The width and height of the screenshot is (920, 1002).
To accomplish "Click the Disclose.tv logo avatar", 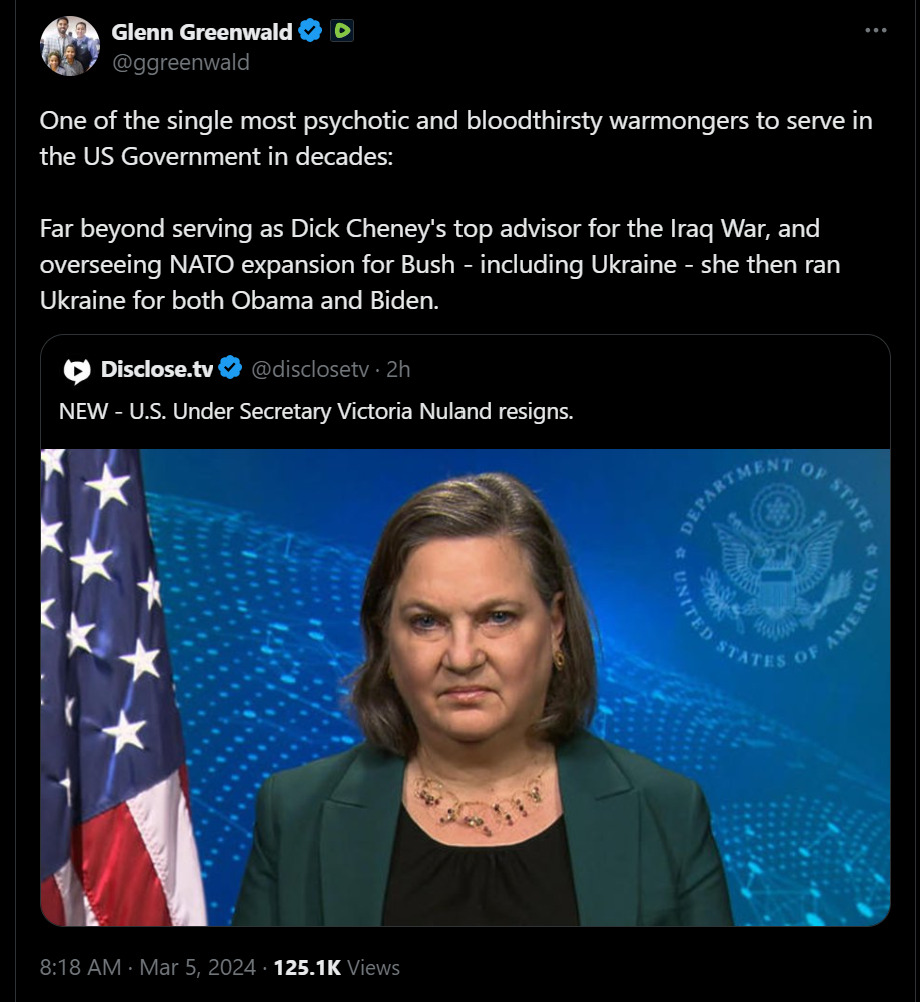I will coord(77,370).
